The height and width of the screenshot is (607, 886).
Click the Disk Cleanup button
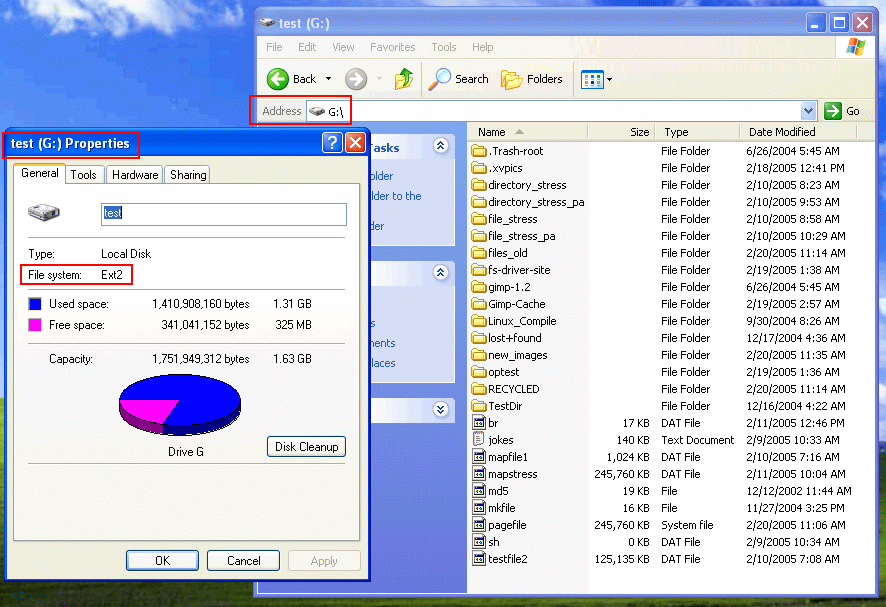[306, 447]
